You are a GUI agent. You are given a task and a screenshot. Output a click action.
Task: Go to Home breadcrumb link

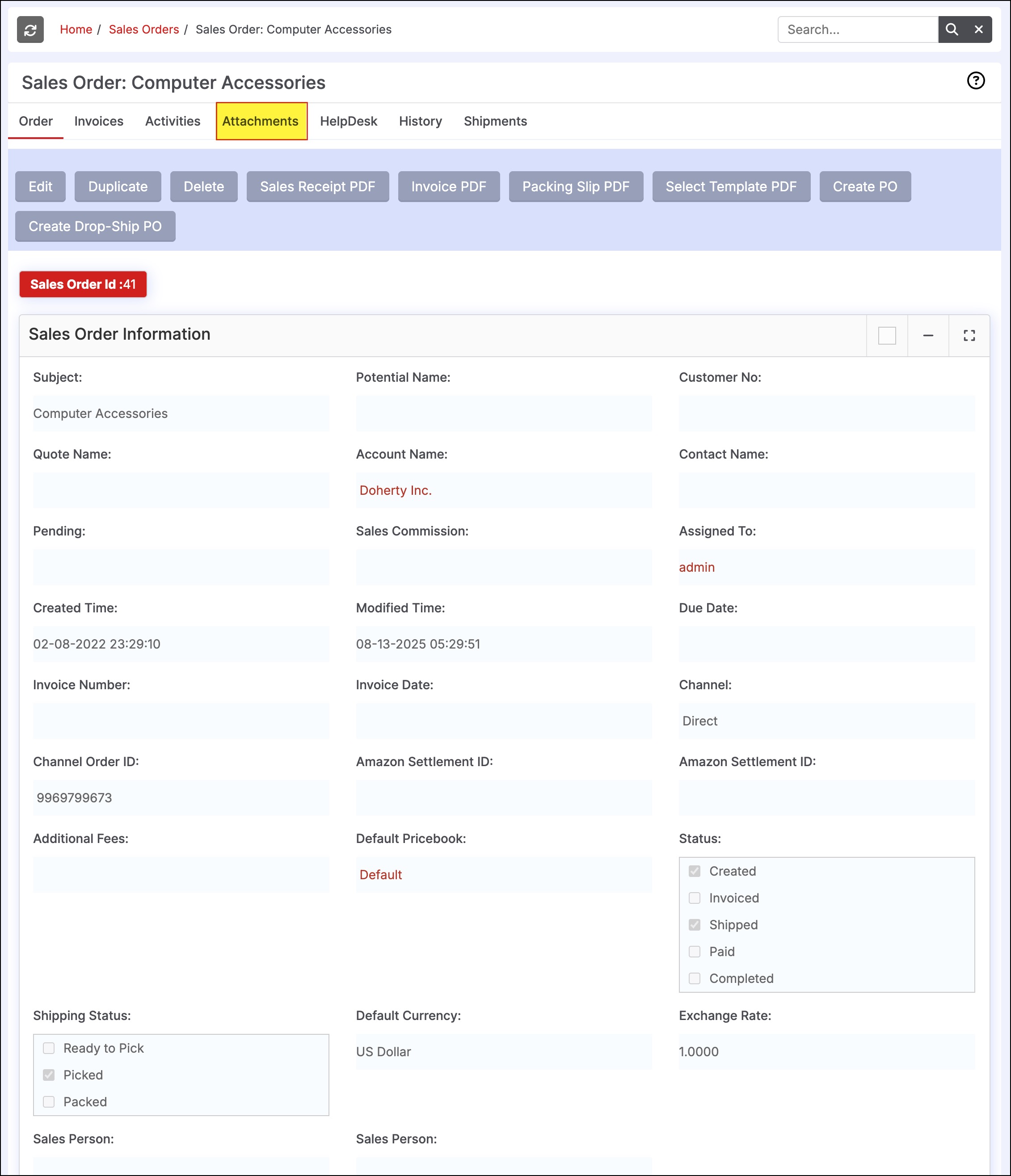tap(76, 30)
